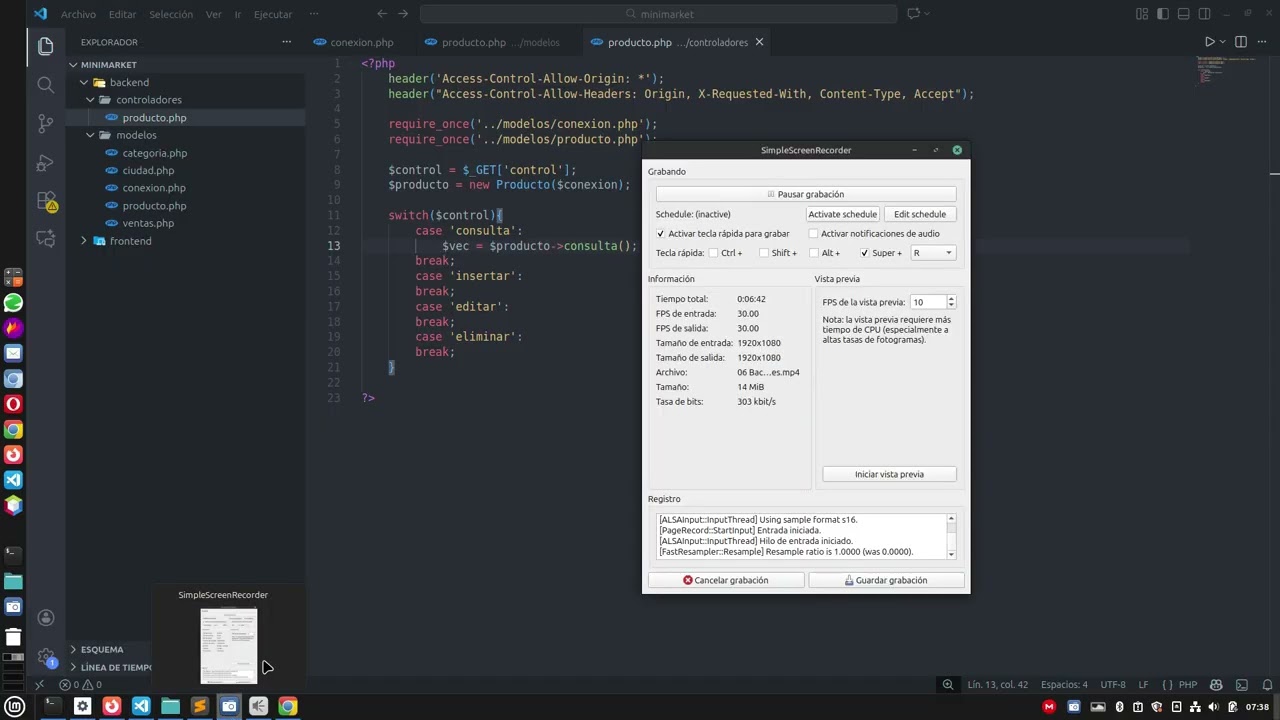
Task: Go forward with the navigation arrow
Action: click(x=403, y=14)
